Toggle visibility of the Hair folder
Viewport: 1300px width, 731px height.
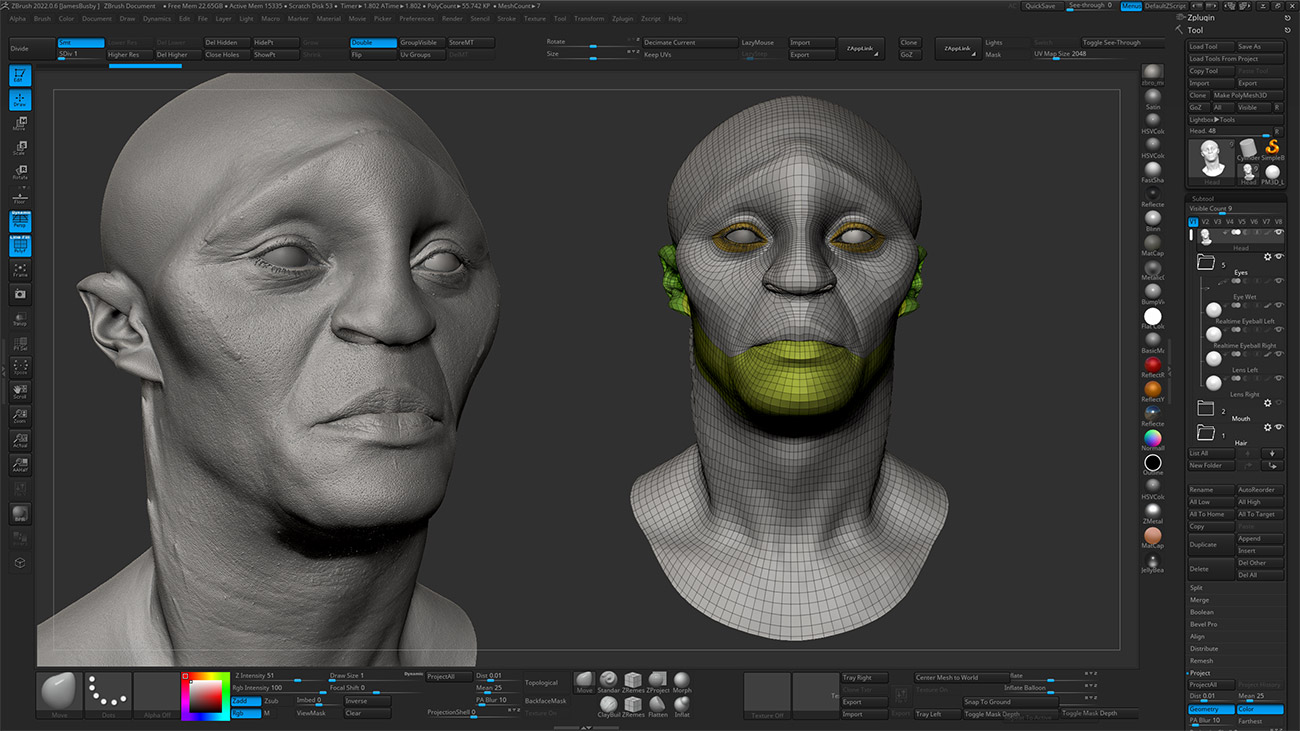tap(1279, 427)
